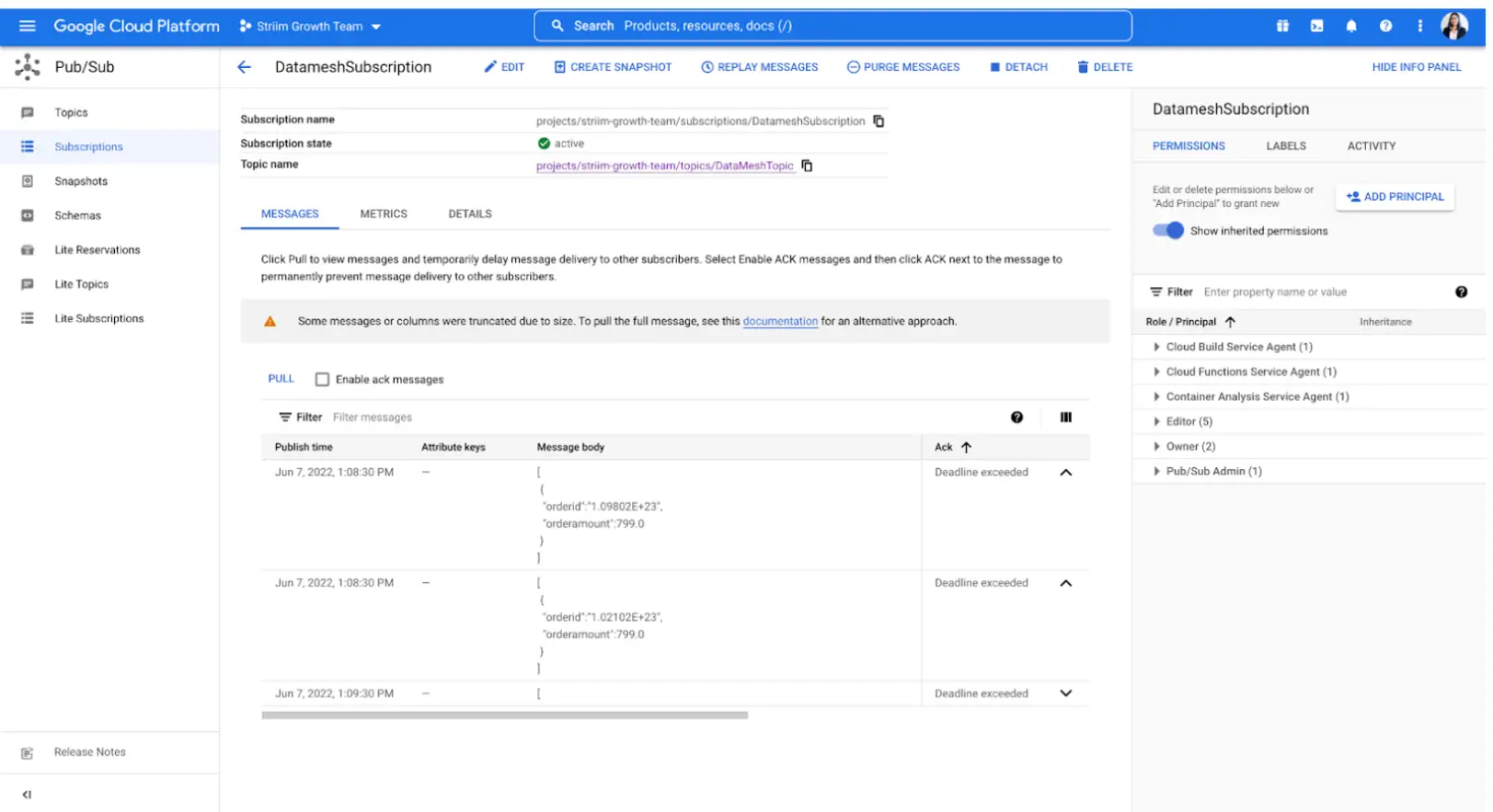This screenshot has width=1493, height=812.
Task: Collapse the first message row
Action: coord(1065,473)
